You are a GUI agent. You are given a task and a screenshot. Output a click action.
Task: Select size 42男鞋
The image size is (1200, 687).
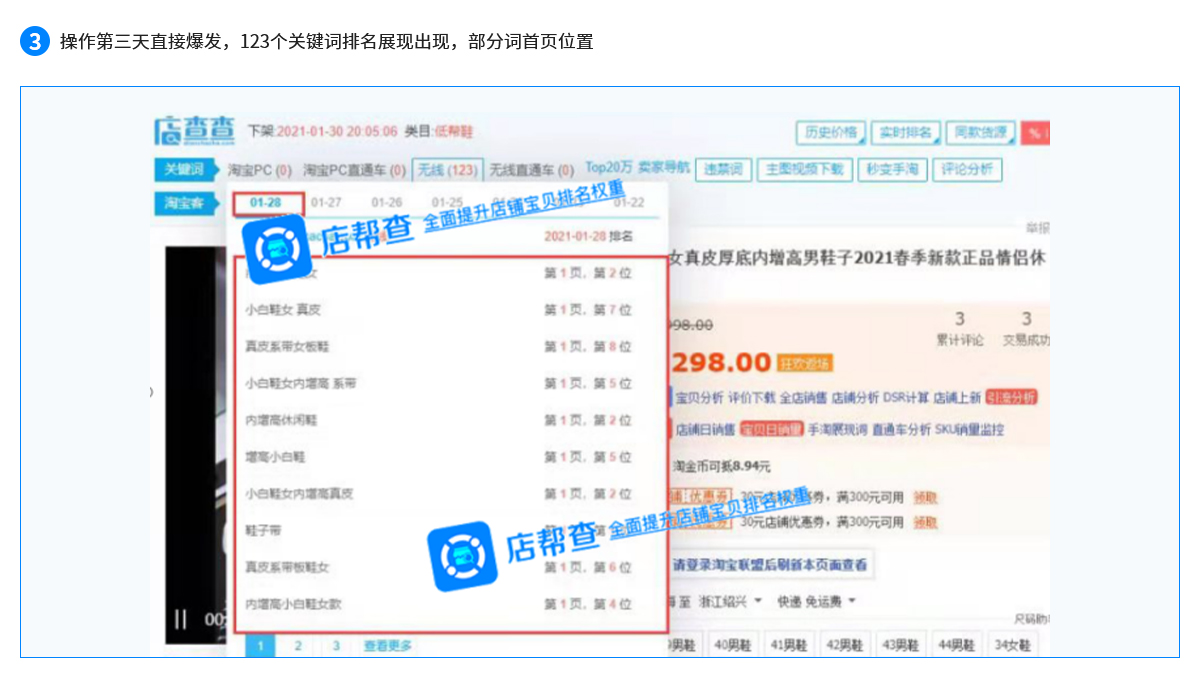[x=846, y=644]
